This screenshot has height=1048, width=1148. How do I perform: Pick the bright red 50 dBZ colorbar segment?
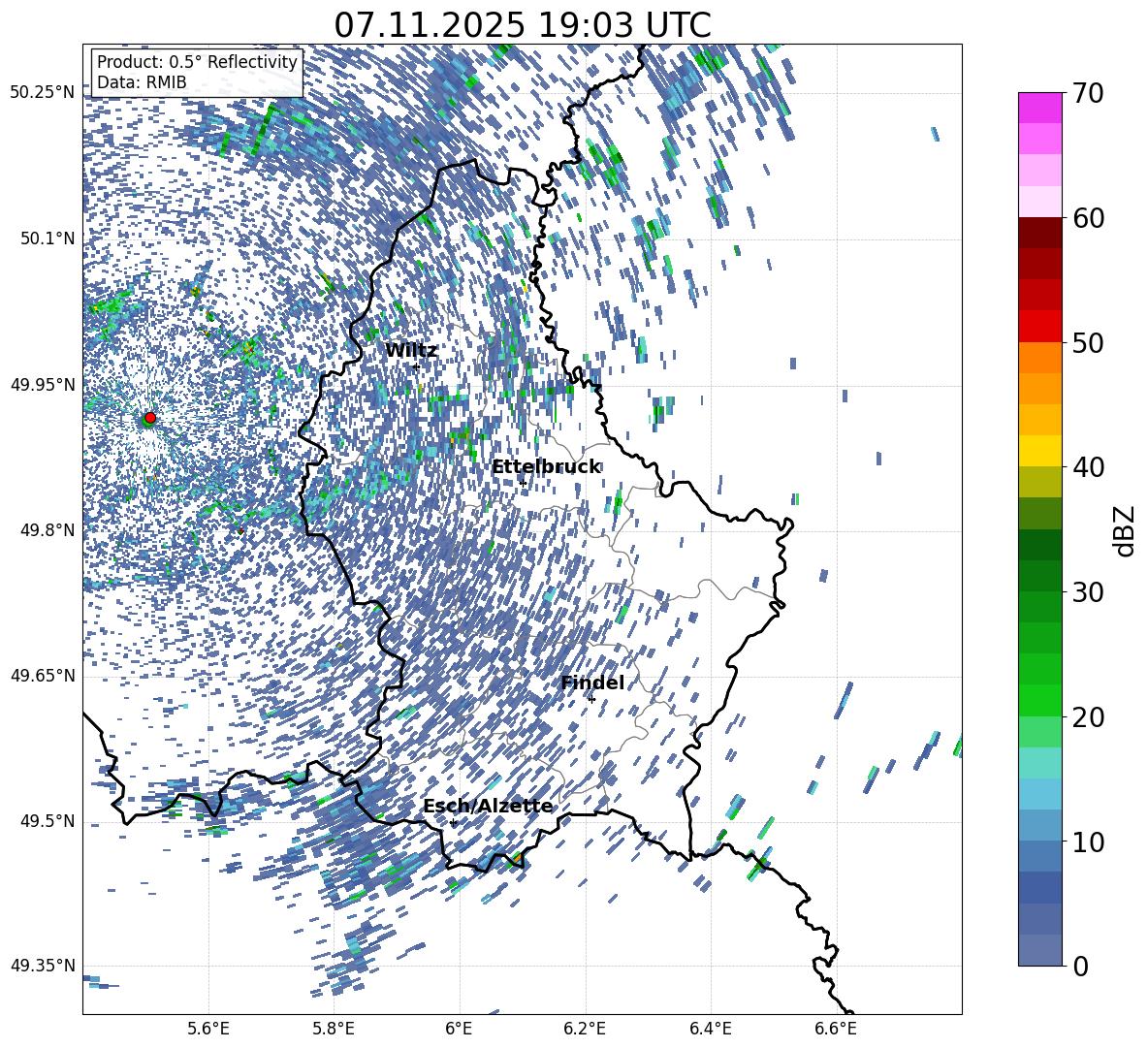[1040, 327]
